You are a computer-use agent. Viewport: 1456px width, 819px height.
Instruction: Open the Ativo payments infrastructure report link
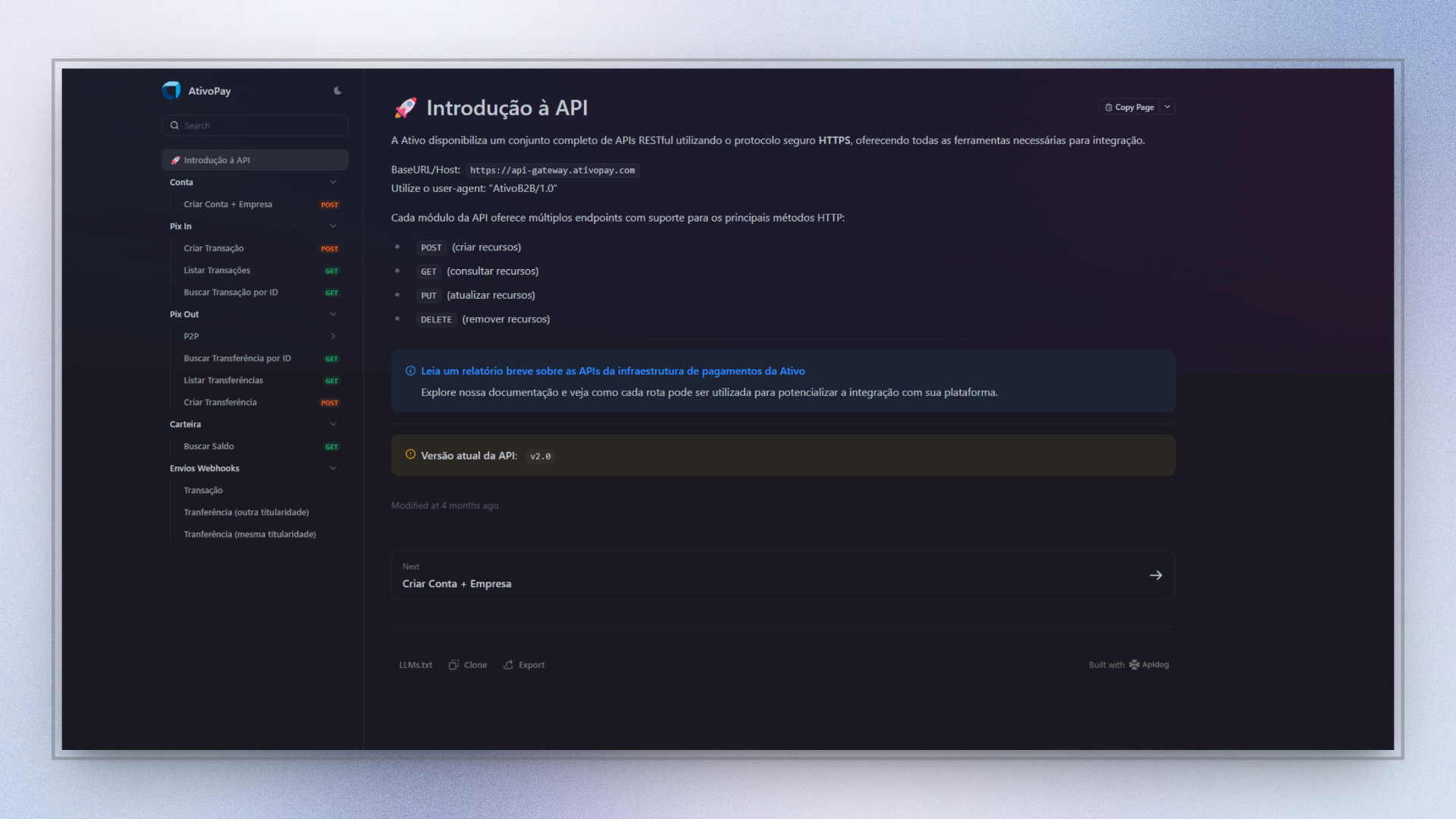pyautogui.click(x=613, y=371)
